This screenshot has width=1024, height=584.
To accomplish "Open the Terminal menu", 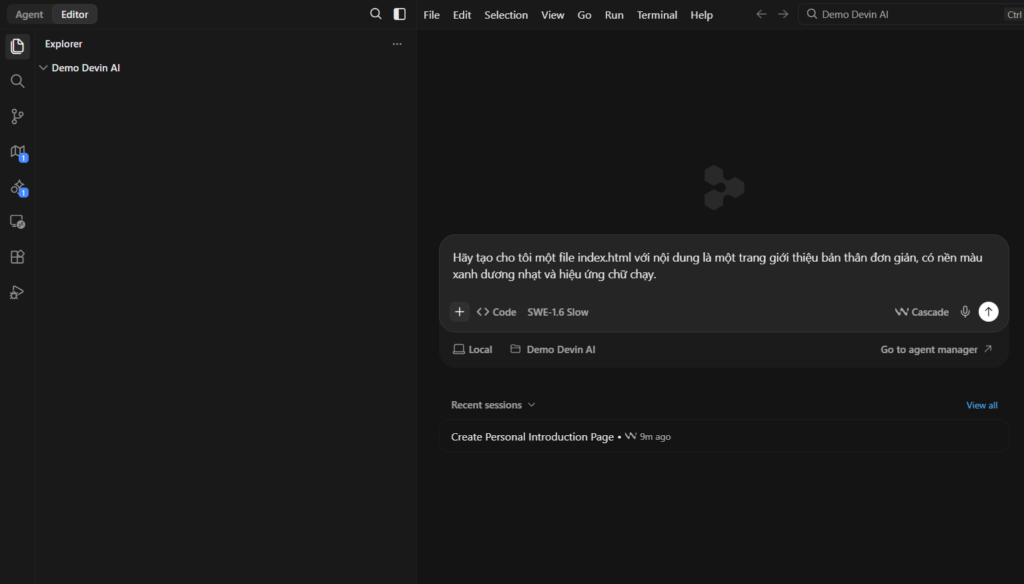I will point(657,14).
